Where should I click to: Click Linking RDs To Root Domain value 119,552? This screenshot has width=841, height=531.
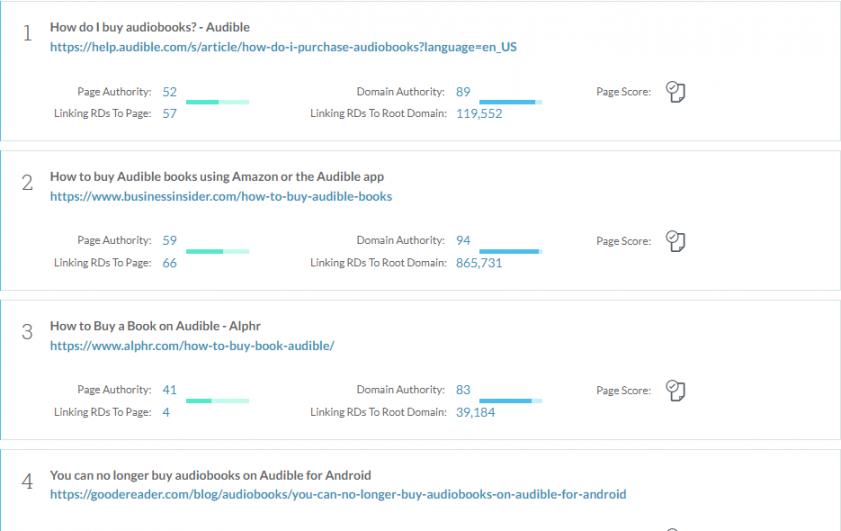pyautogui.click(x=479, y=114)
